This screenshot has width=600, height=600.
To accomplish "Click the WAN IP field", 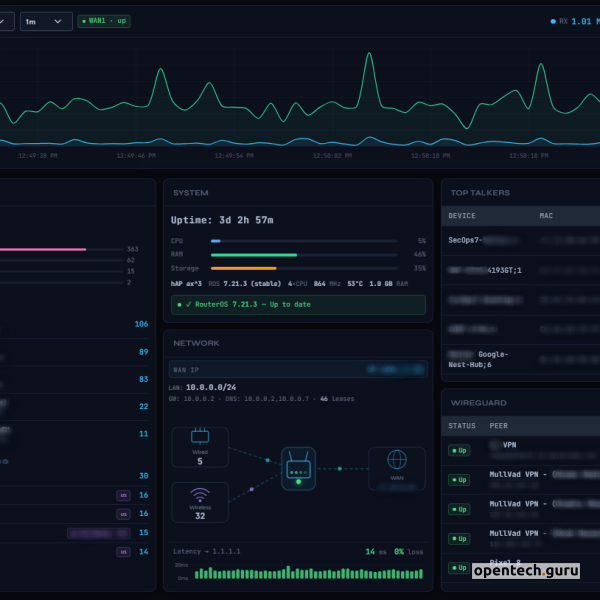I will [x=298, y=369].
